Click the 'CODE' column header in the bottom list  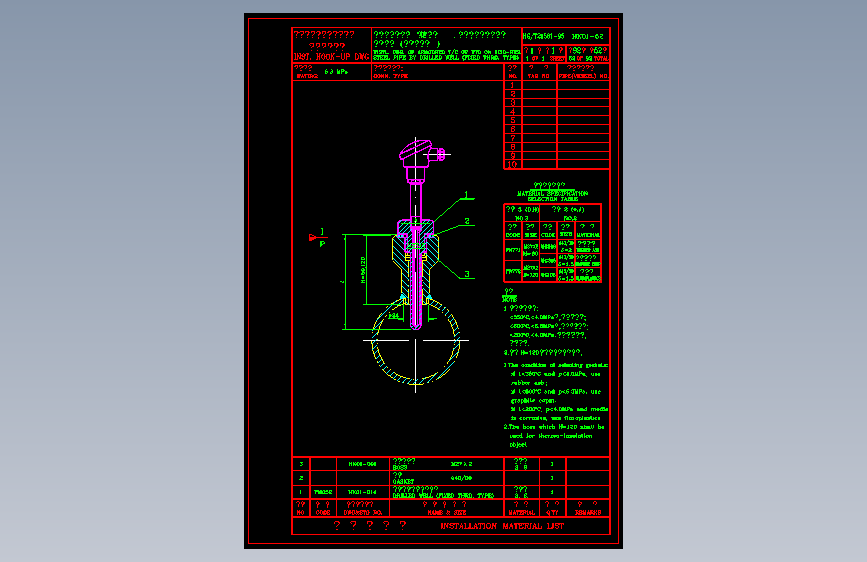pos(323,513)
